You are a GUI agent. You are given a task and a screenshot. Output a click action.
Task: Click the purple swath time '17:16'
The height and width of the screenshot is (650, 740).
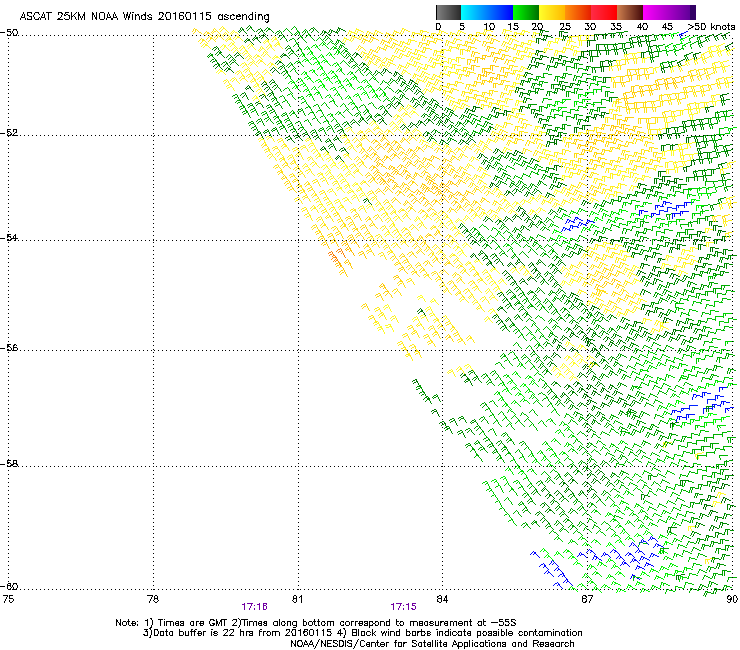point(255,607)
